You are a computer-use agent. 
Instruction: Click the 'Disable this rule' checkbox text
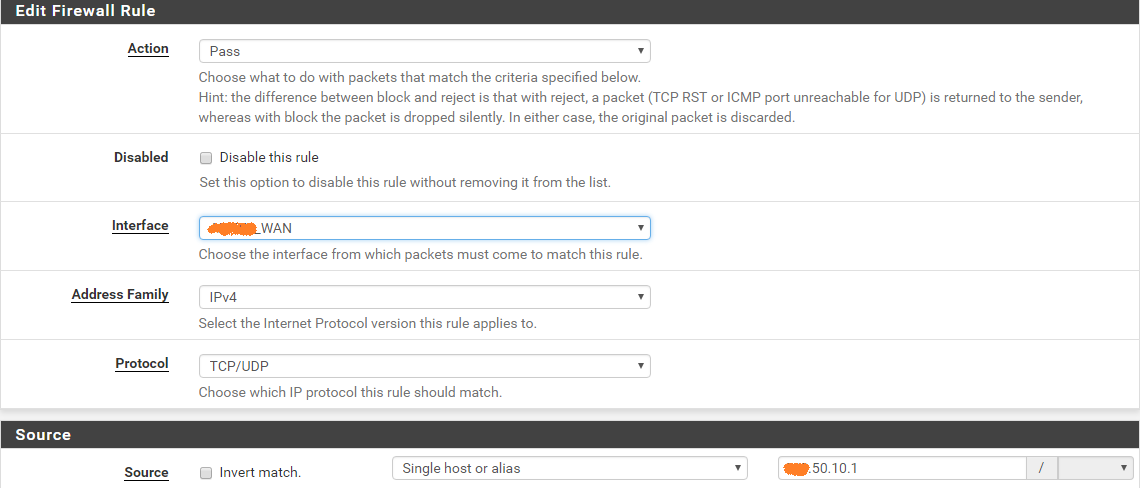(269, 157)
